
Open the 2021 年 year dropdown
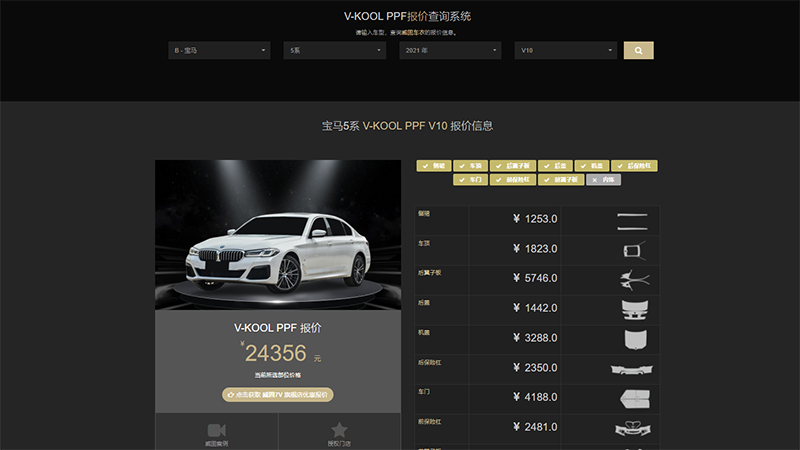pyautogui.click(x=450, y=50)
